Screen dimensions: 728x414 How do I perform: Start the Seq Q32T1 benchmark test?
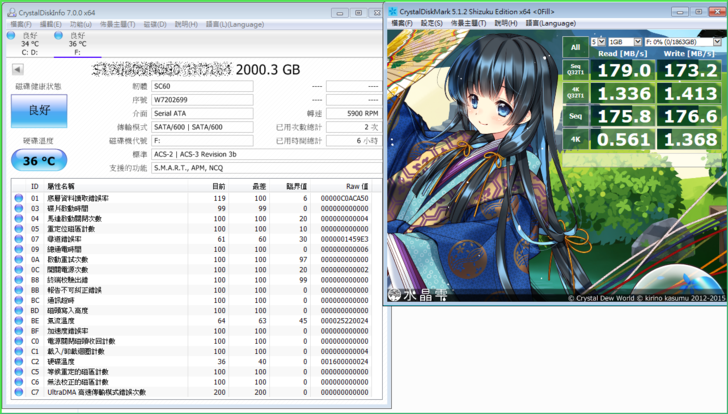tap(575, 70)
